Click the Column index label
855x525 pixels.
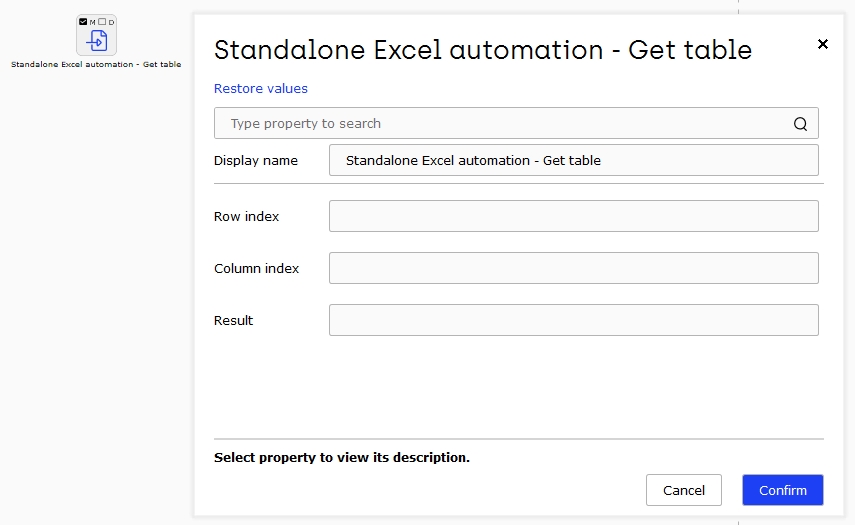[256, 268]
